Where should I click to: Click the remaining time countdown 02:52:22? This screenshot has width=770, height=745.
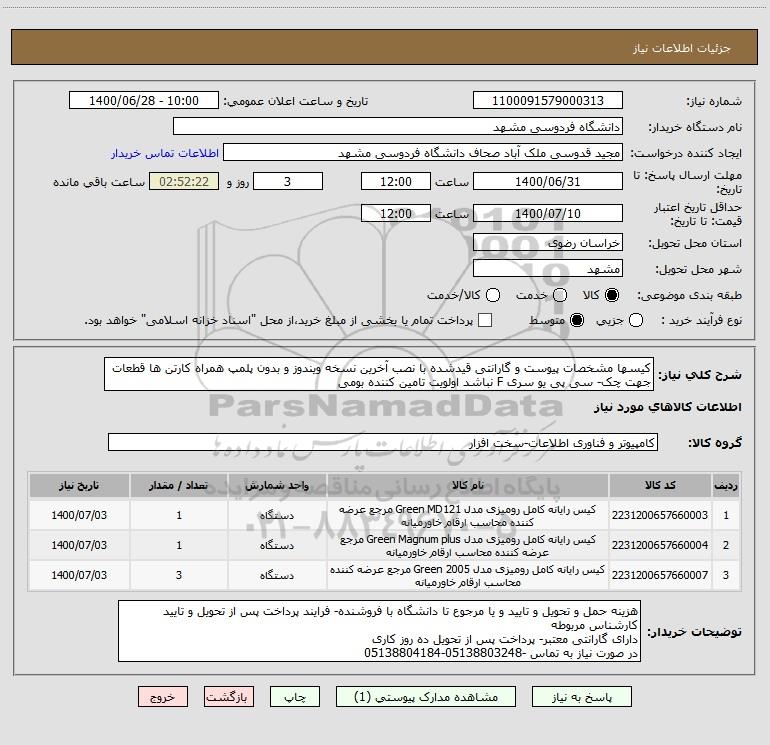[x=184, y=181]
